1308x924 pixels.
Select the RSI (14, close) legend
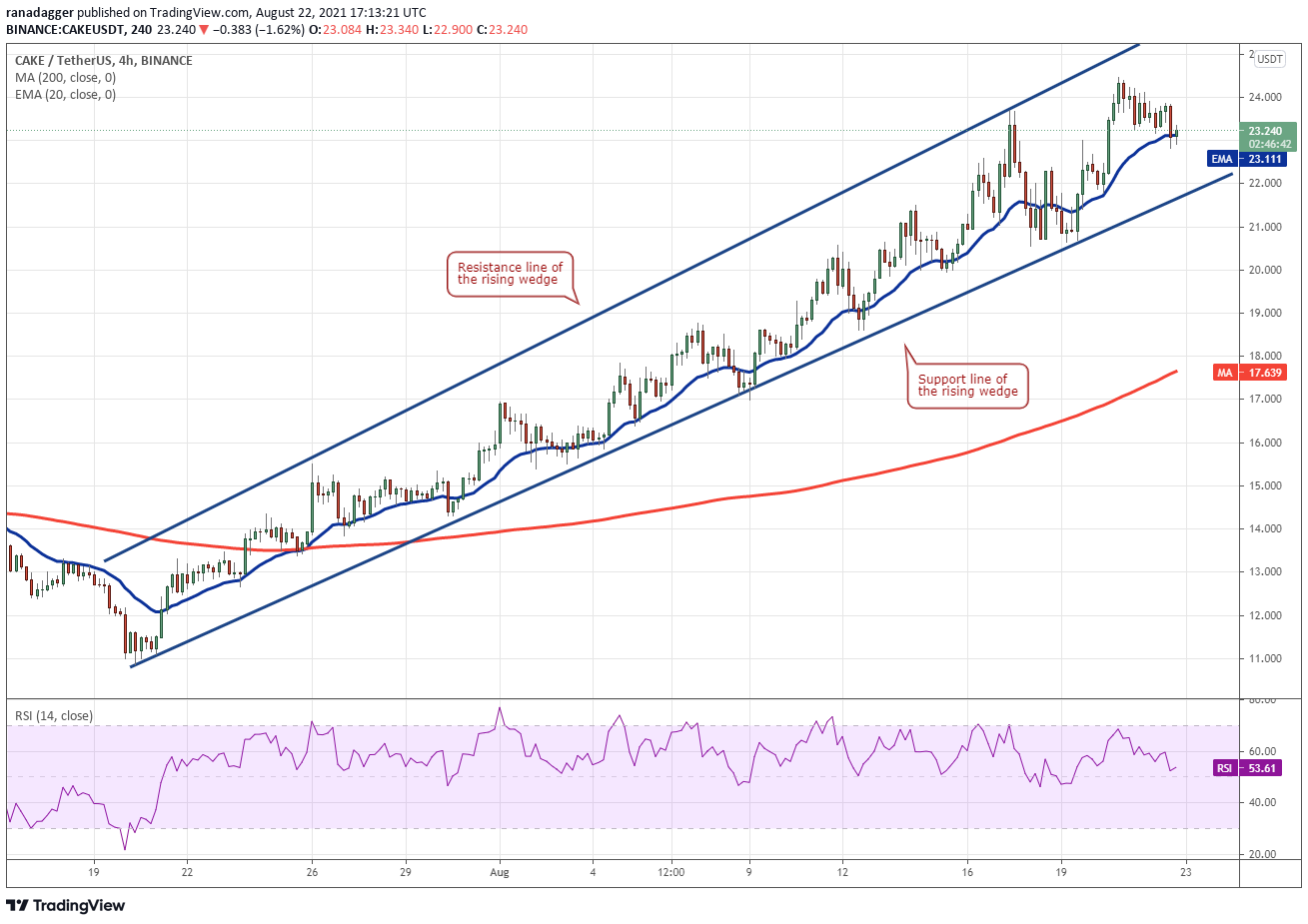[x=53, y=715]
